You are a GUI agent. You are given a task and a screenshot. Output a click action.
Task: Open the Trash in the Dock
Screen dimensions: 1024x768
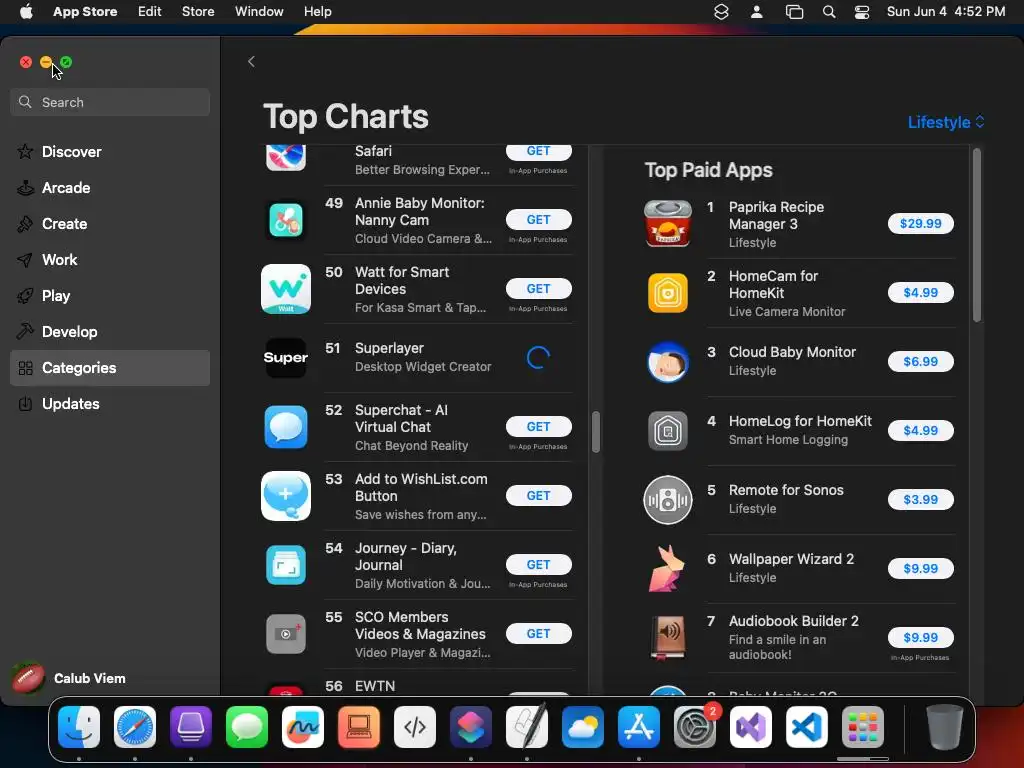(944, 727)
